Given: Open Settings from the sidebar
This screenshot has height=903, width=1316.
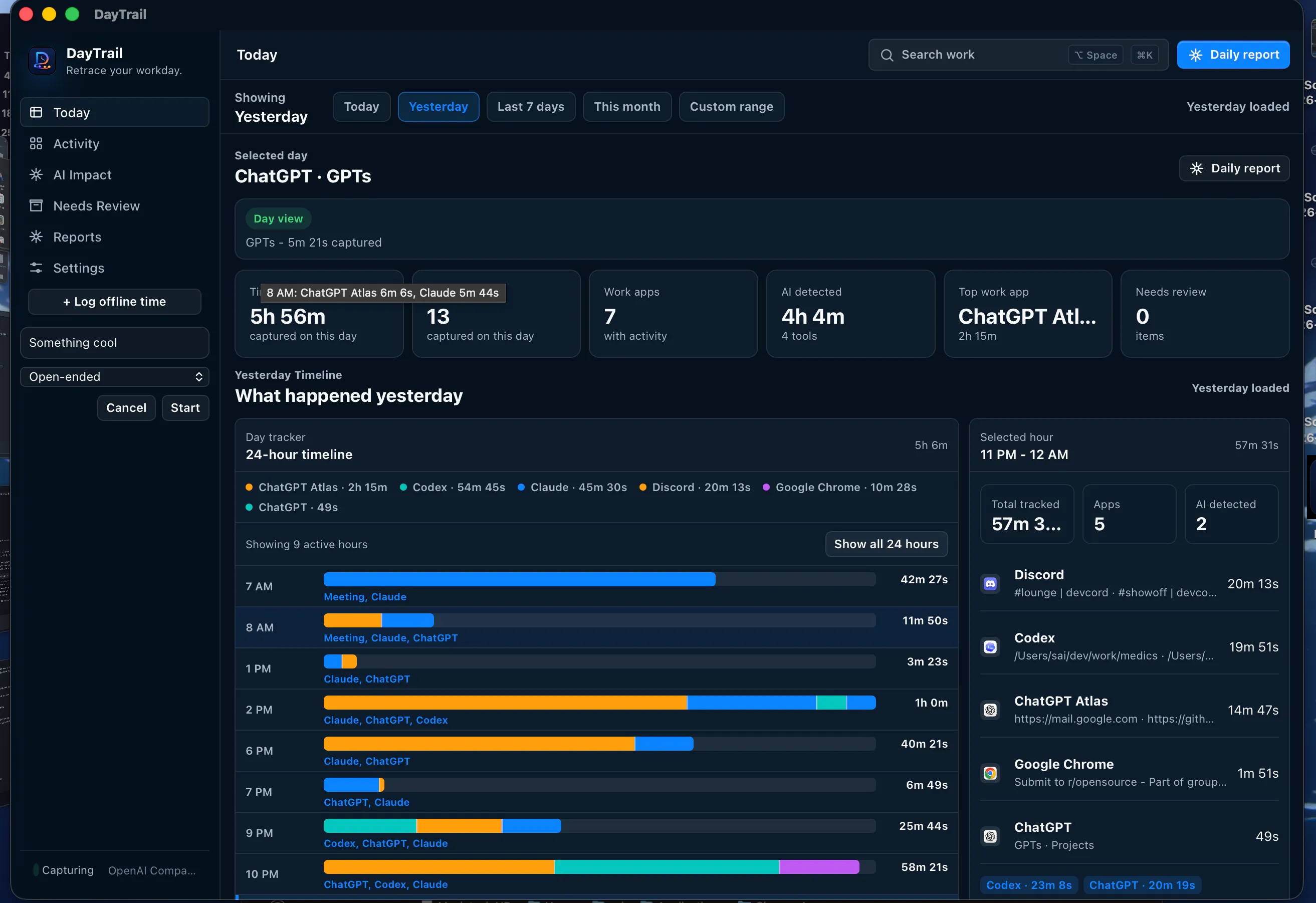Looking at the screenshot, I should click(x=115, y=268).
